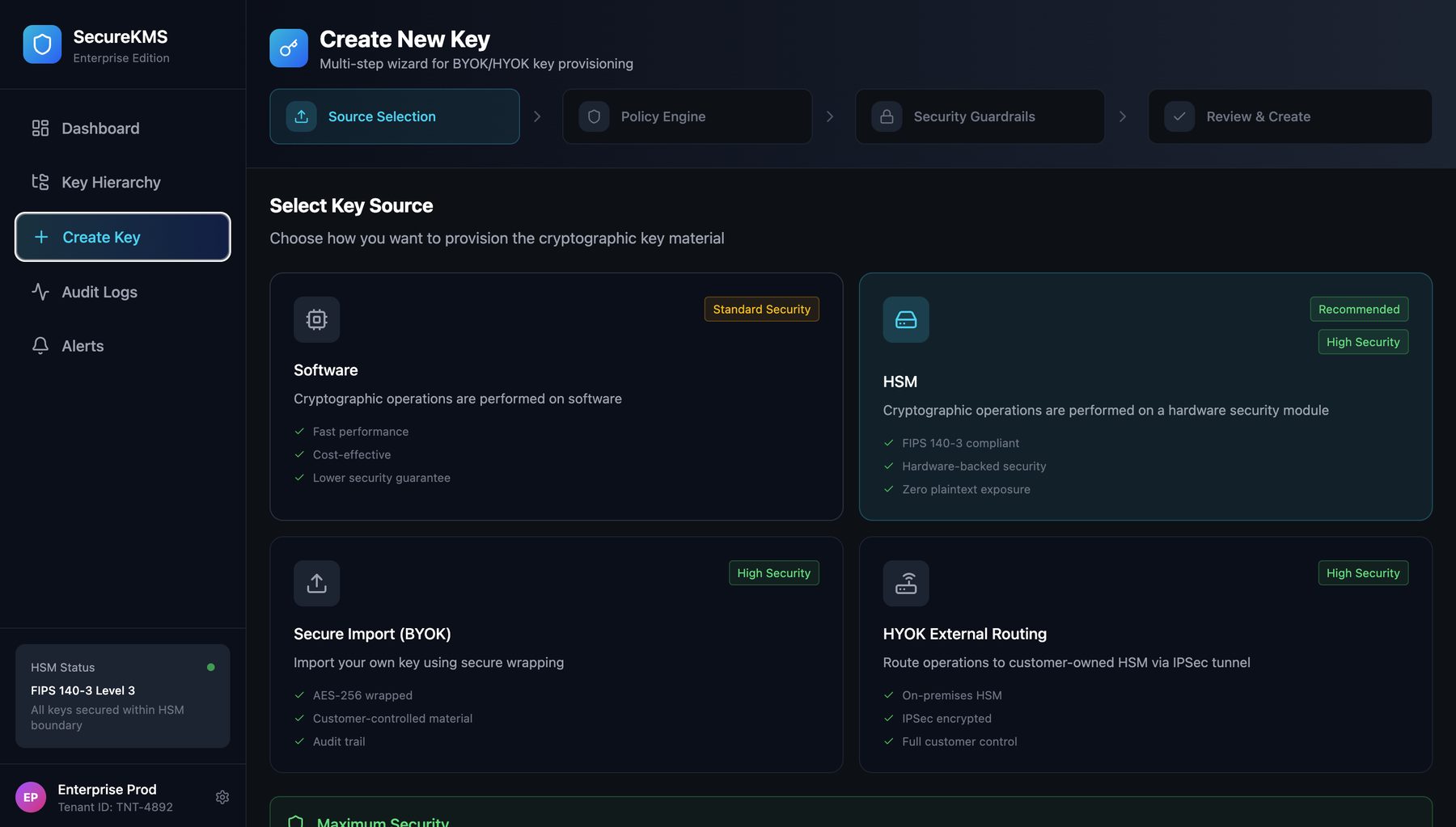Open tenant settings gear icon
This screenshot has width=1456, height=827.
222,797
